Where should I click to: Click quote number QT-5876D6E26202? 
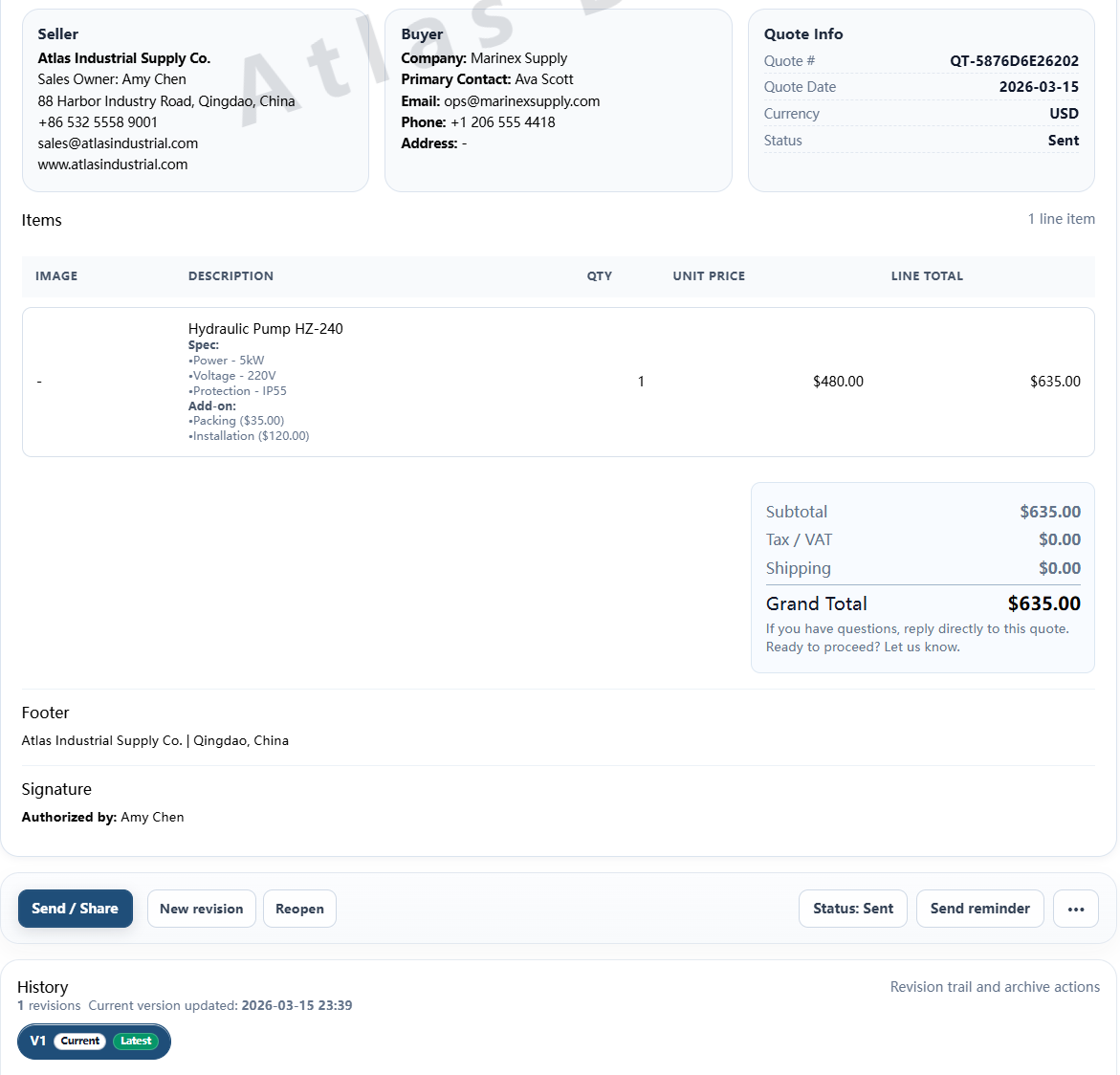(1014, 60)
